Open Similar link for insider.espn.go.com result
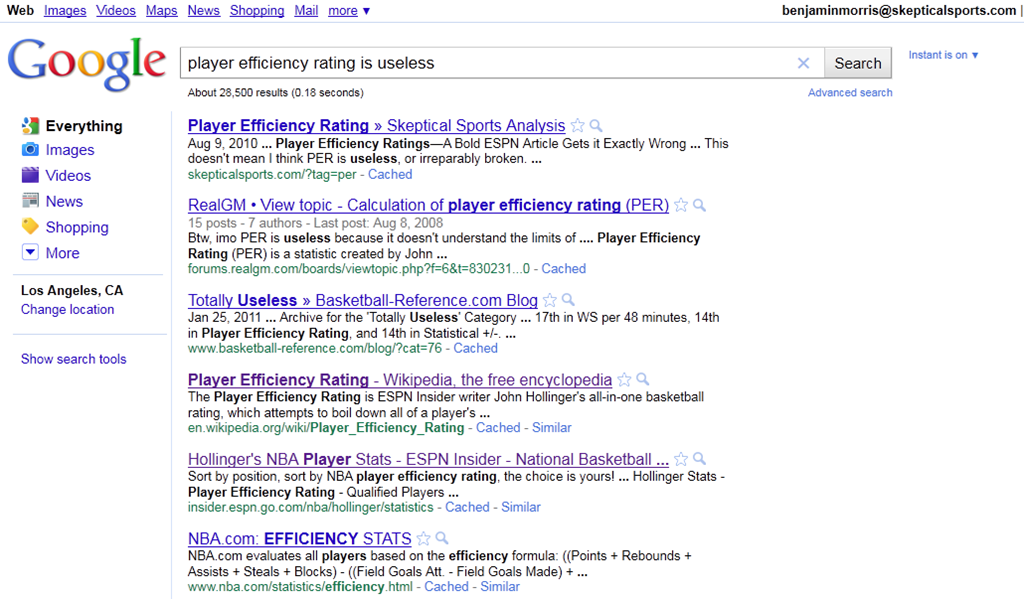Viewport: 1024px width, 599px height. click(x=520, y=507)
